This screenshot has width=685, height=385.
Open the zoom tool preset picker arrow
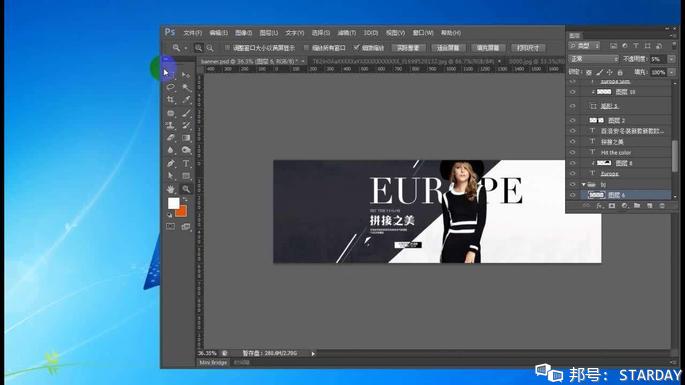click(186, 48)
